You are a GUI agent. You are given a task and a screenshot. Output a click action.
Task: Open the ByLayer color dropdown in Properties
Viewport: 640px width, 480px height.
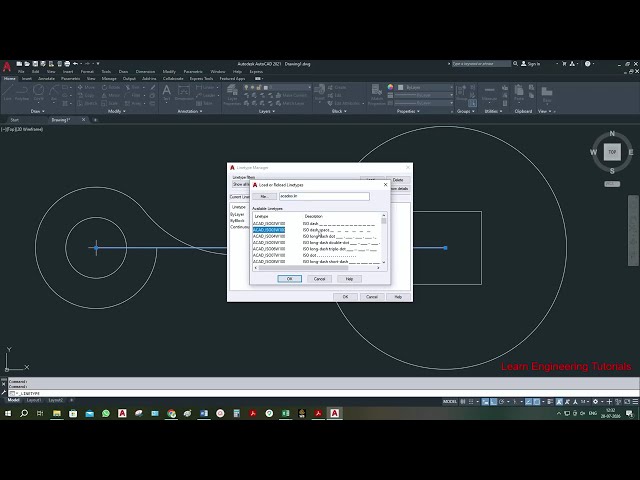click(x=425, y=87)
